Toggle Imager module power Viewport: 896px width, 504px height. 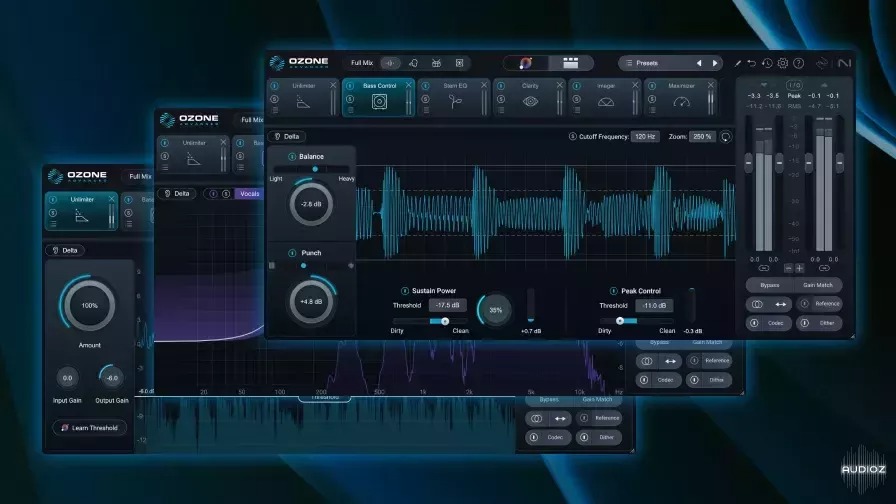[577, 86]
